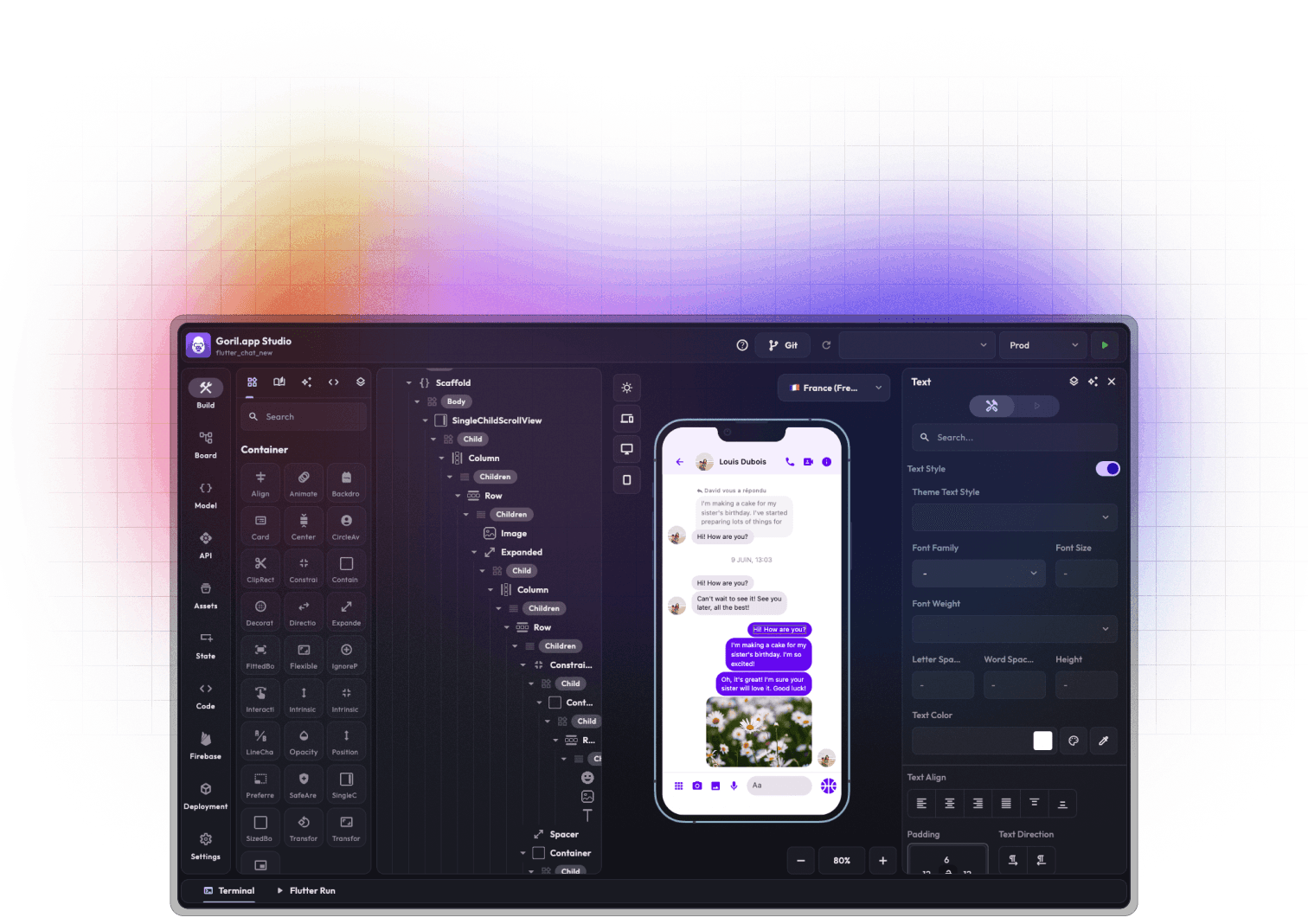
Task: Switch to the code brackets tab in widget panel
Action: click(x=333, y=382)
